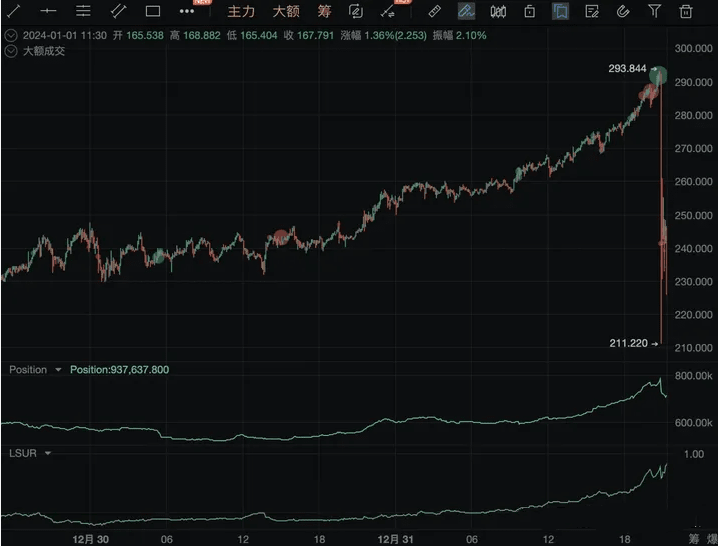The image size is (718, 546).
Task: Collapse the 大额成交 indicator row
Action: coord(11,51)
